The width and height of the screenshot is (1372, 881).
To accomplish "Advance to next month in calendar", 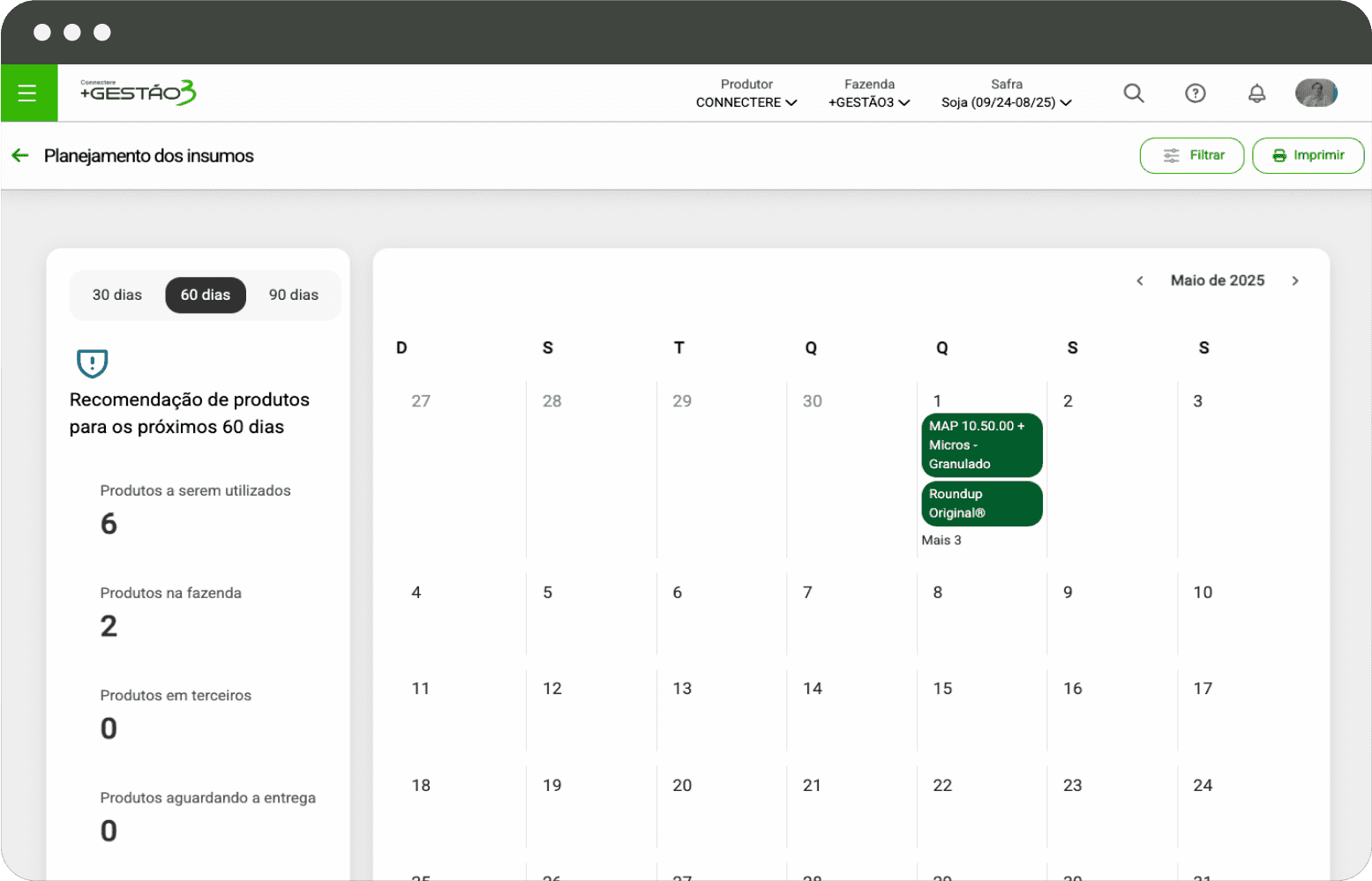I will [1295, 280].
